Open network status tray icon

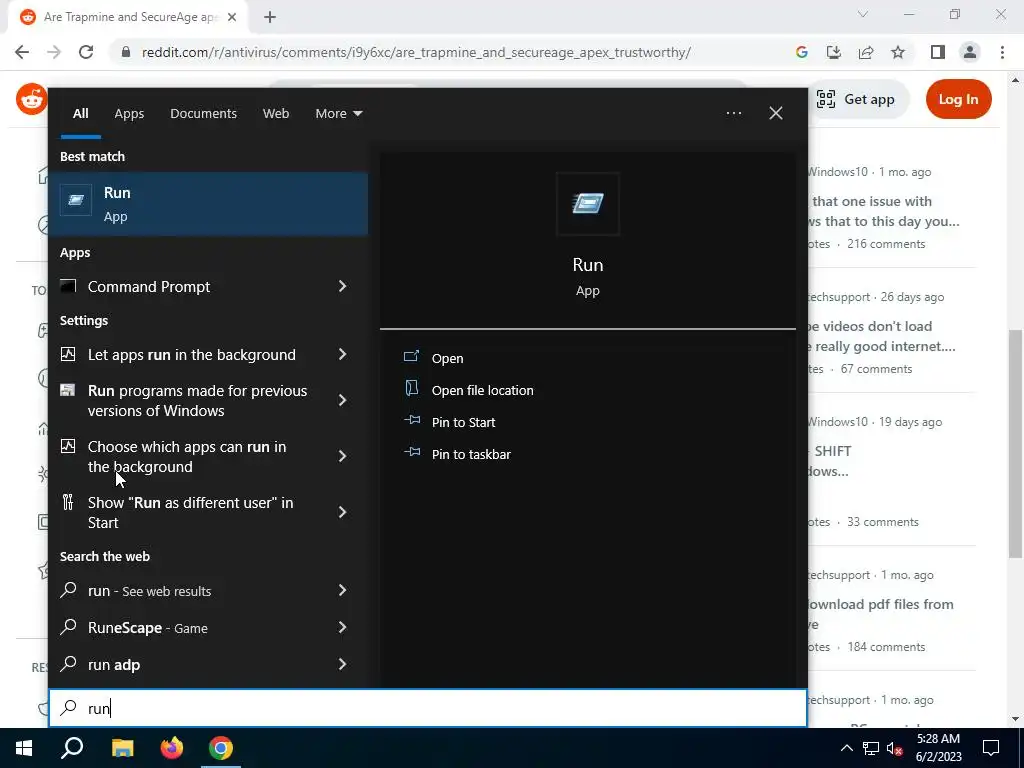871,748
